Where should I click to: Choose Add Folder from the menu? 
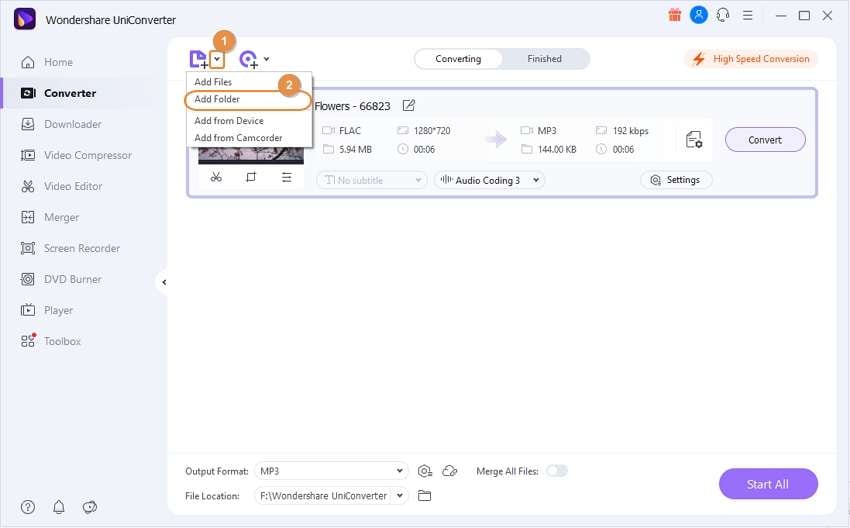pos(217,99)
